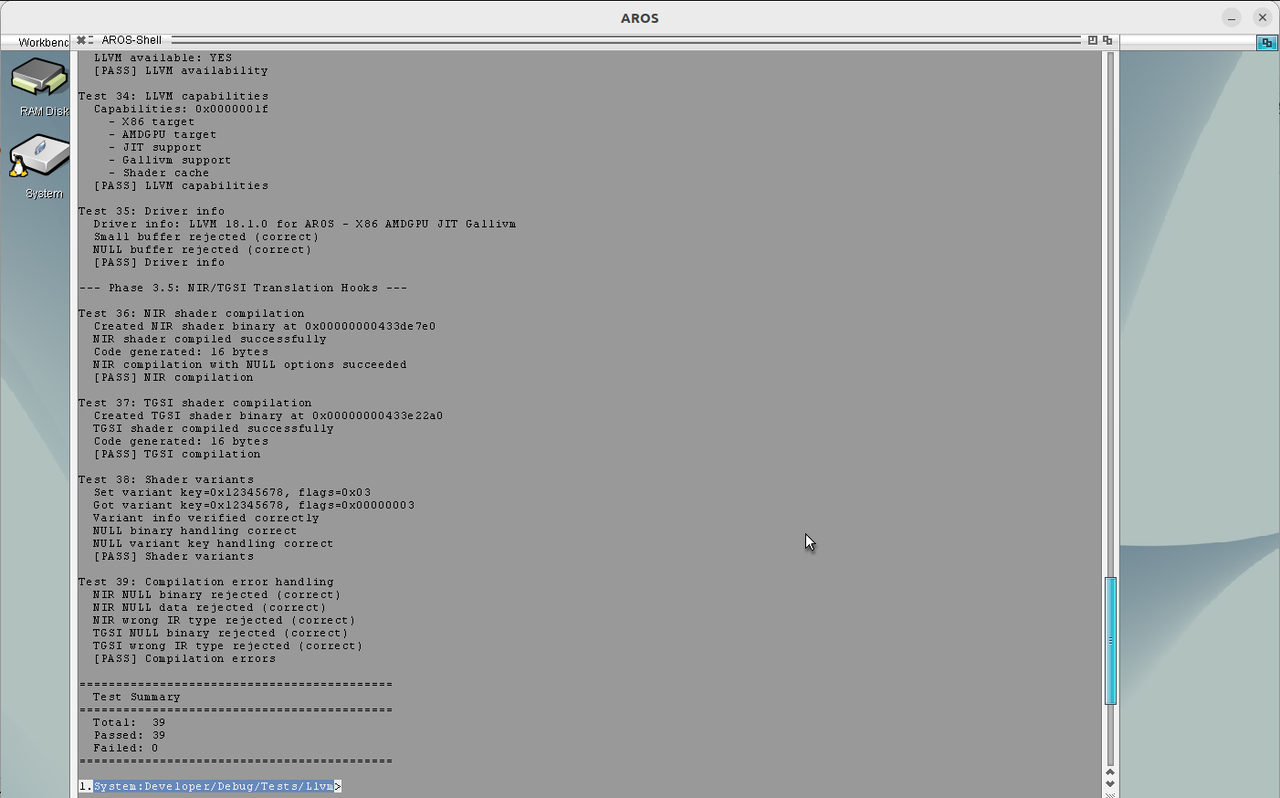Click 'Test 36: NIR shader compilation' line
Image resolution: width=1280 pixels, height=798 pixels.
click(191, 314)
